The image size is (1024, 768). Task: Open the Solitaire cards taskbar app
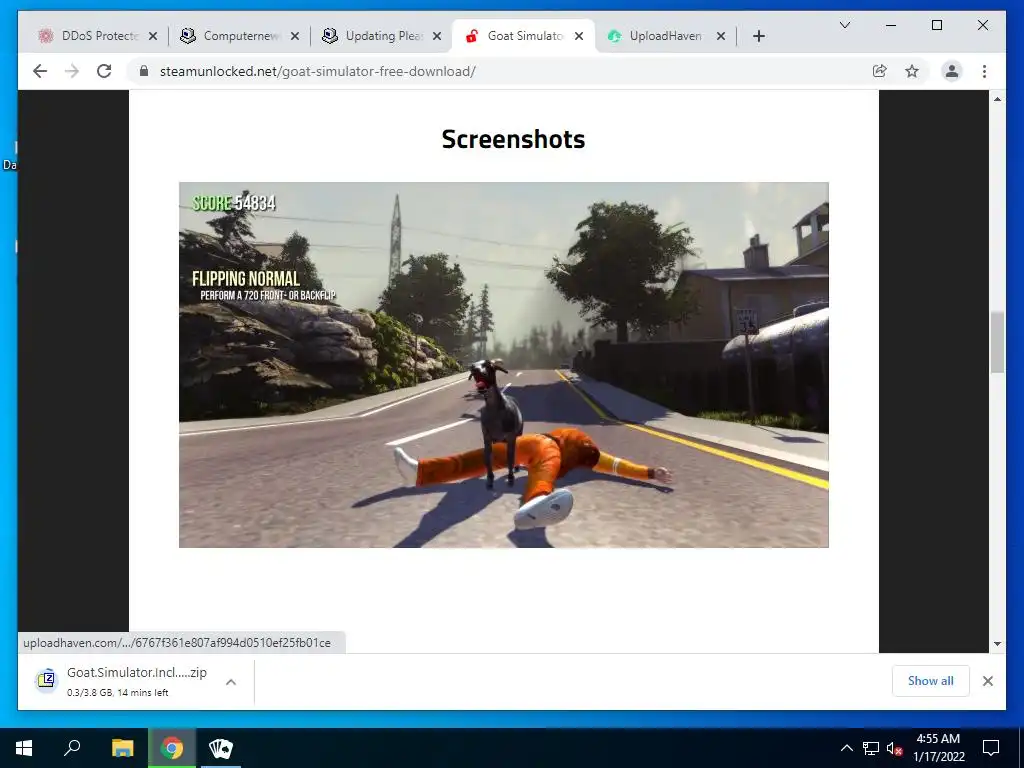click(221, 748)
